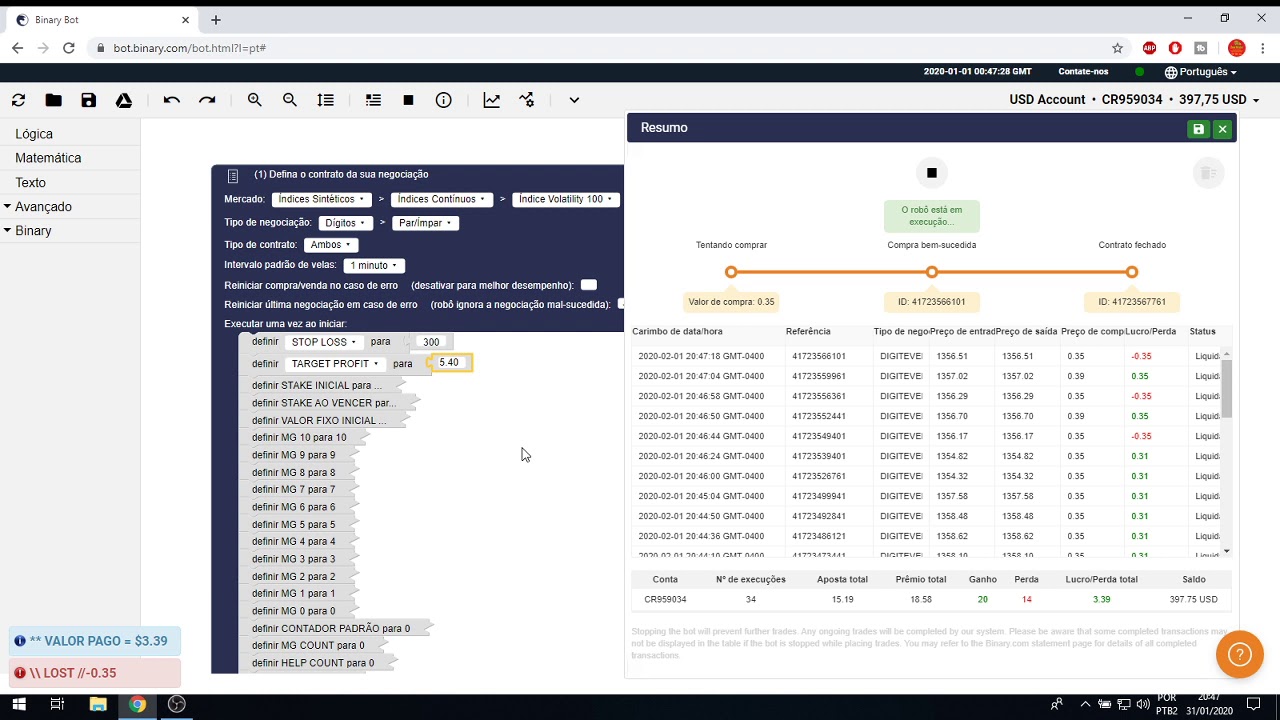
Task: Click the Chrome profile avatar
Action: point(1237,48)
